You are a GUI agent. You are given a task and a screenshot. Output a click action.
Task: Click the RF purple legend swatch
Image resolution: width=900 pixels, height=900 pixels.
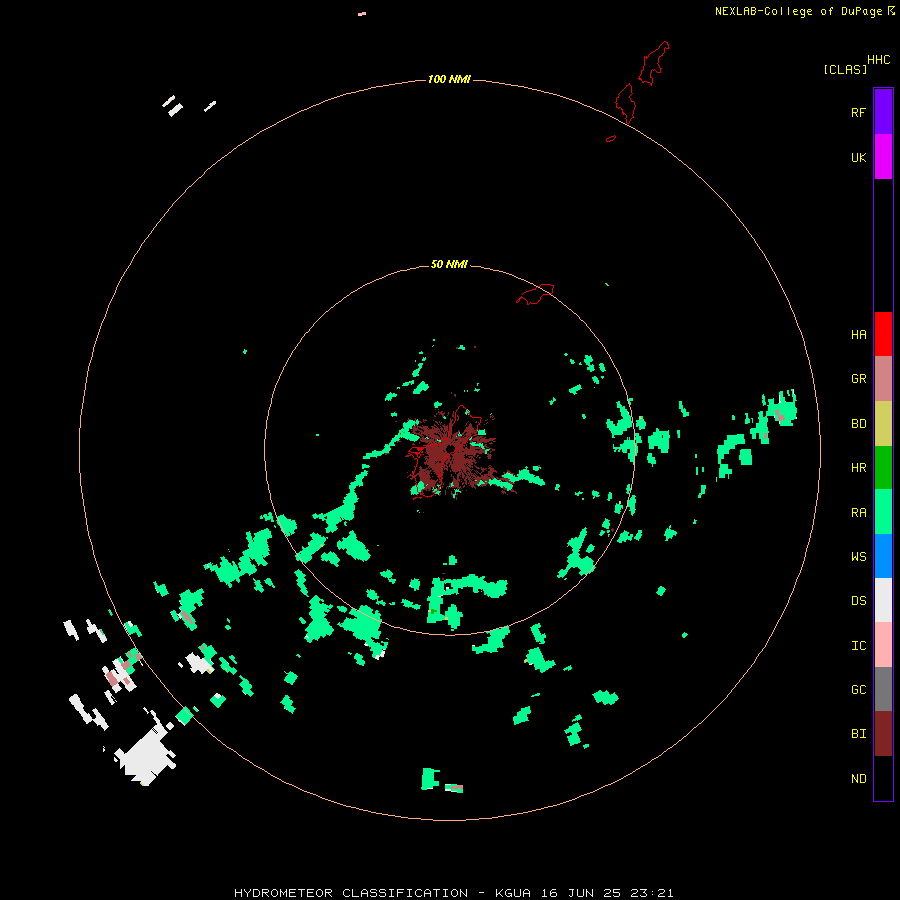[x=883, y=112]
